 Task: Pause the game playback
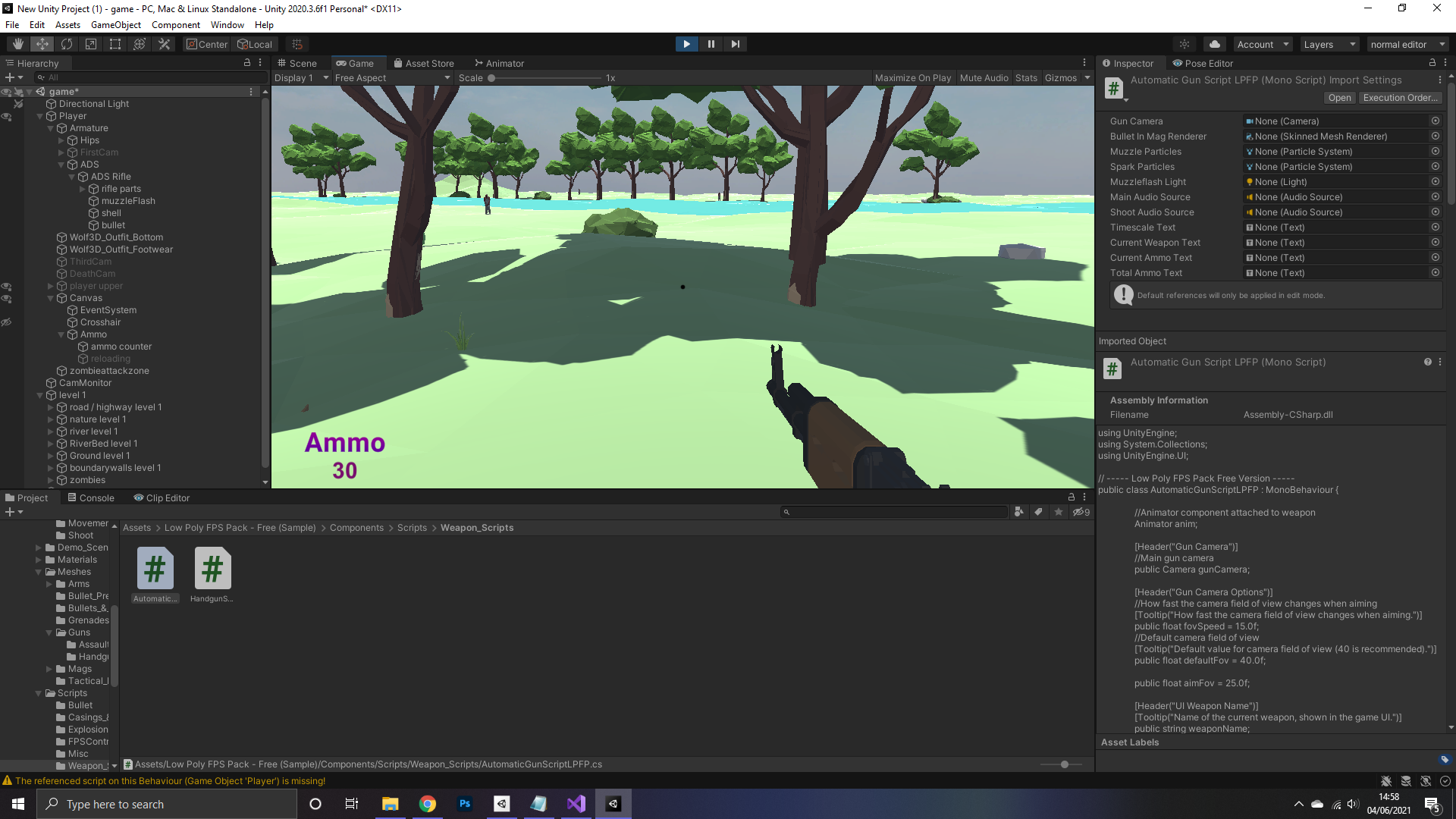click(711, 44)
